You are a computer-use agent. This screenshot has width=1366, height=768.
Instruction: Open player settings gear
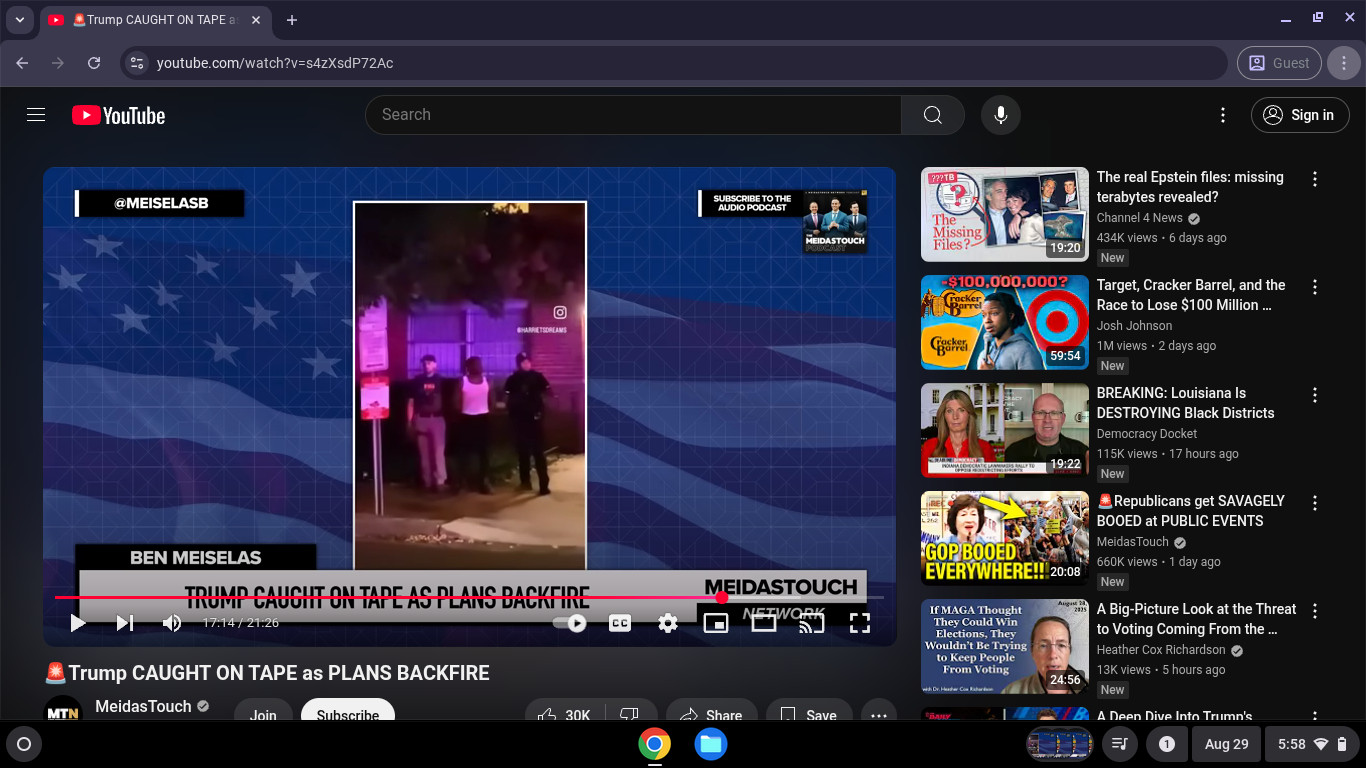[668, 623]
